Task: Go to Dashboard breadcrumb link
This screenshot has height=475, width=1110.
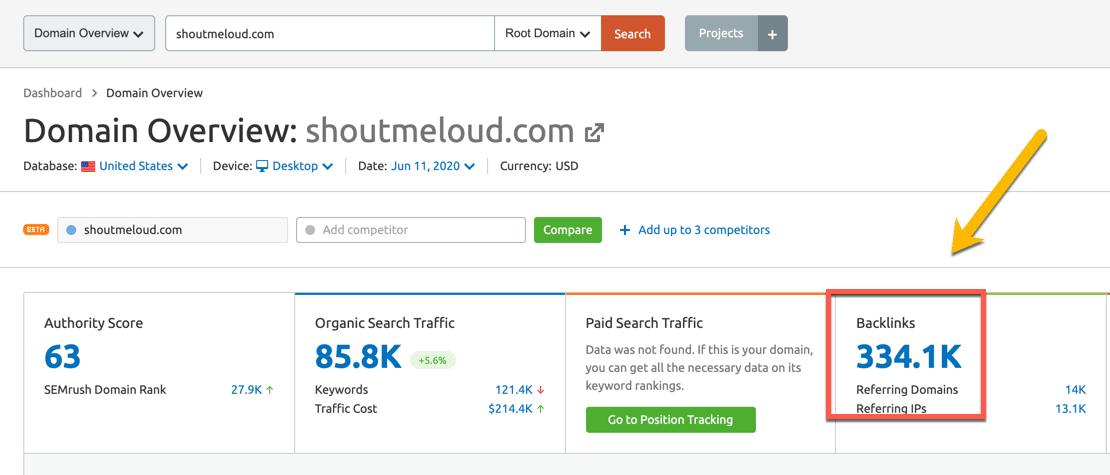Action: click(53, 93)
